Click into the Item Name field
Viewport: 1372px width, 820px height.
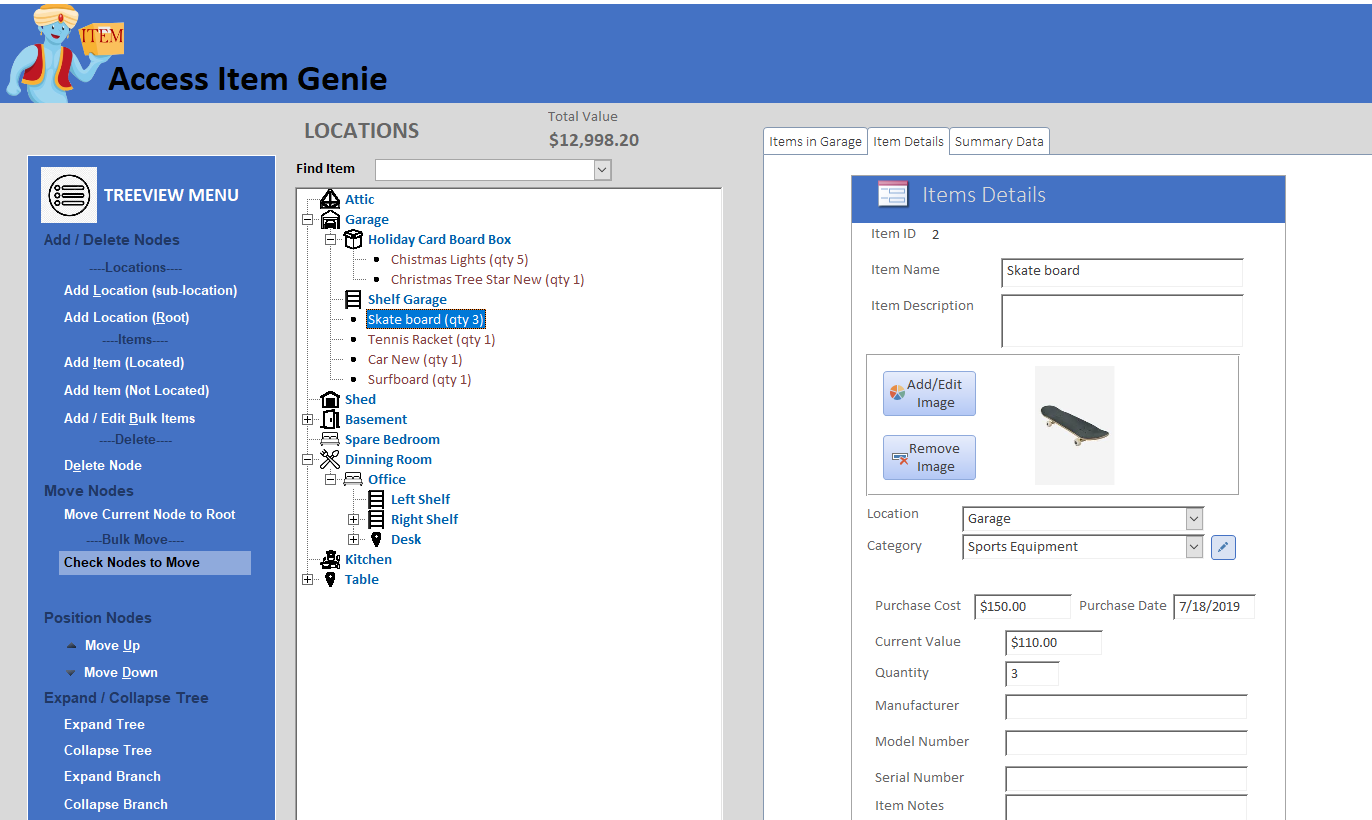point(1121,271)
